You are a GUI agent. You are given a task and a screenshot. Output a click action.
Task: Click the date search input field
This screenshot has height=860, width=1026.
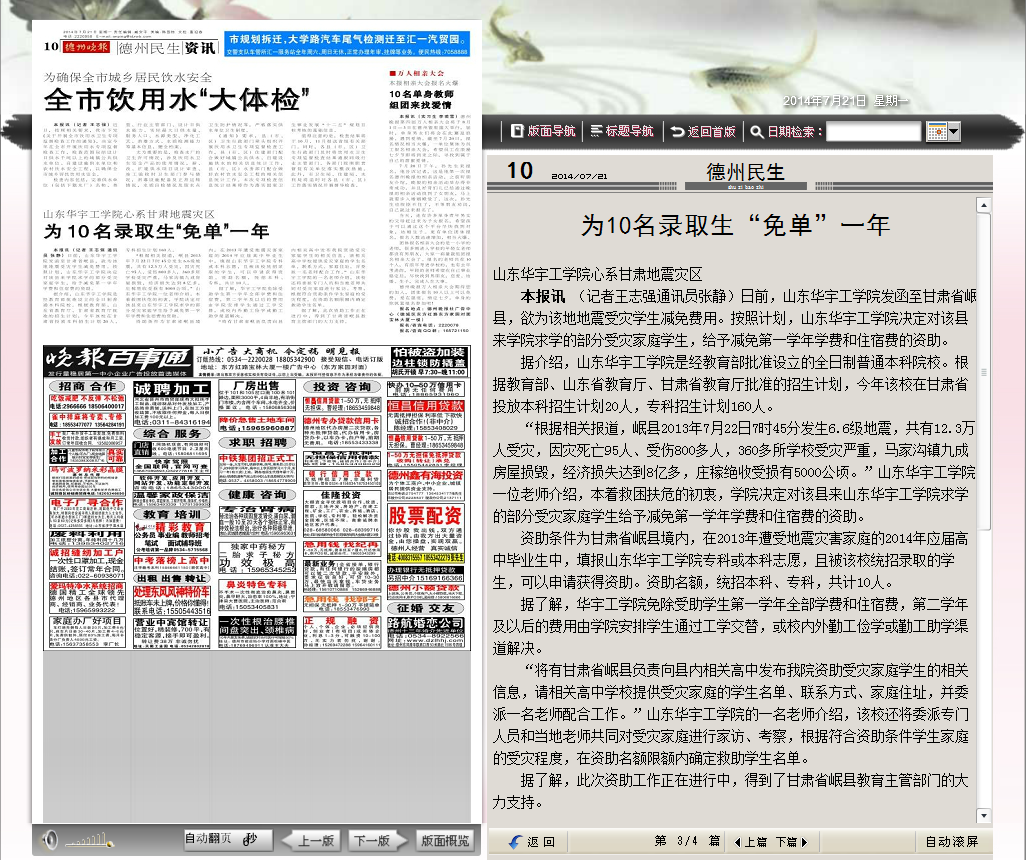coord(872,131)
